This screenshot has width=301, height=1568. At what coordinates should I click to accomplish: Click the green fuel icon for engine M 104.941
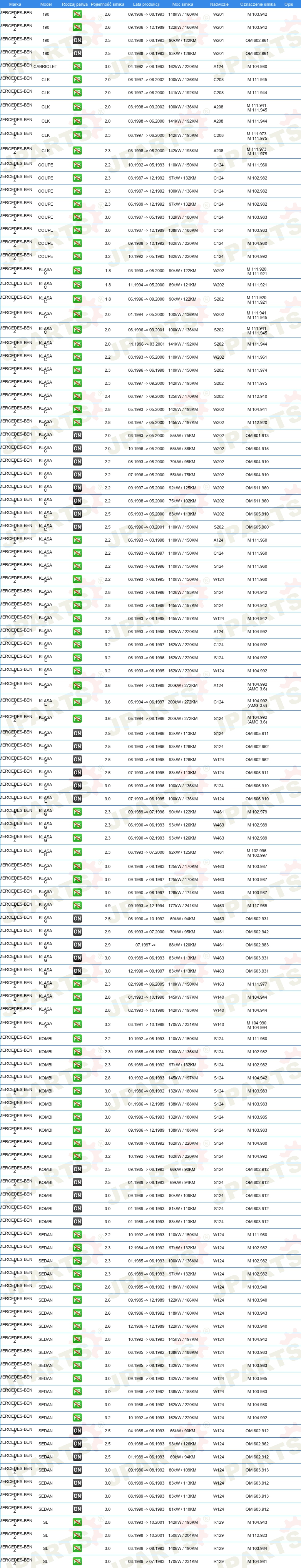[77, 409]
